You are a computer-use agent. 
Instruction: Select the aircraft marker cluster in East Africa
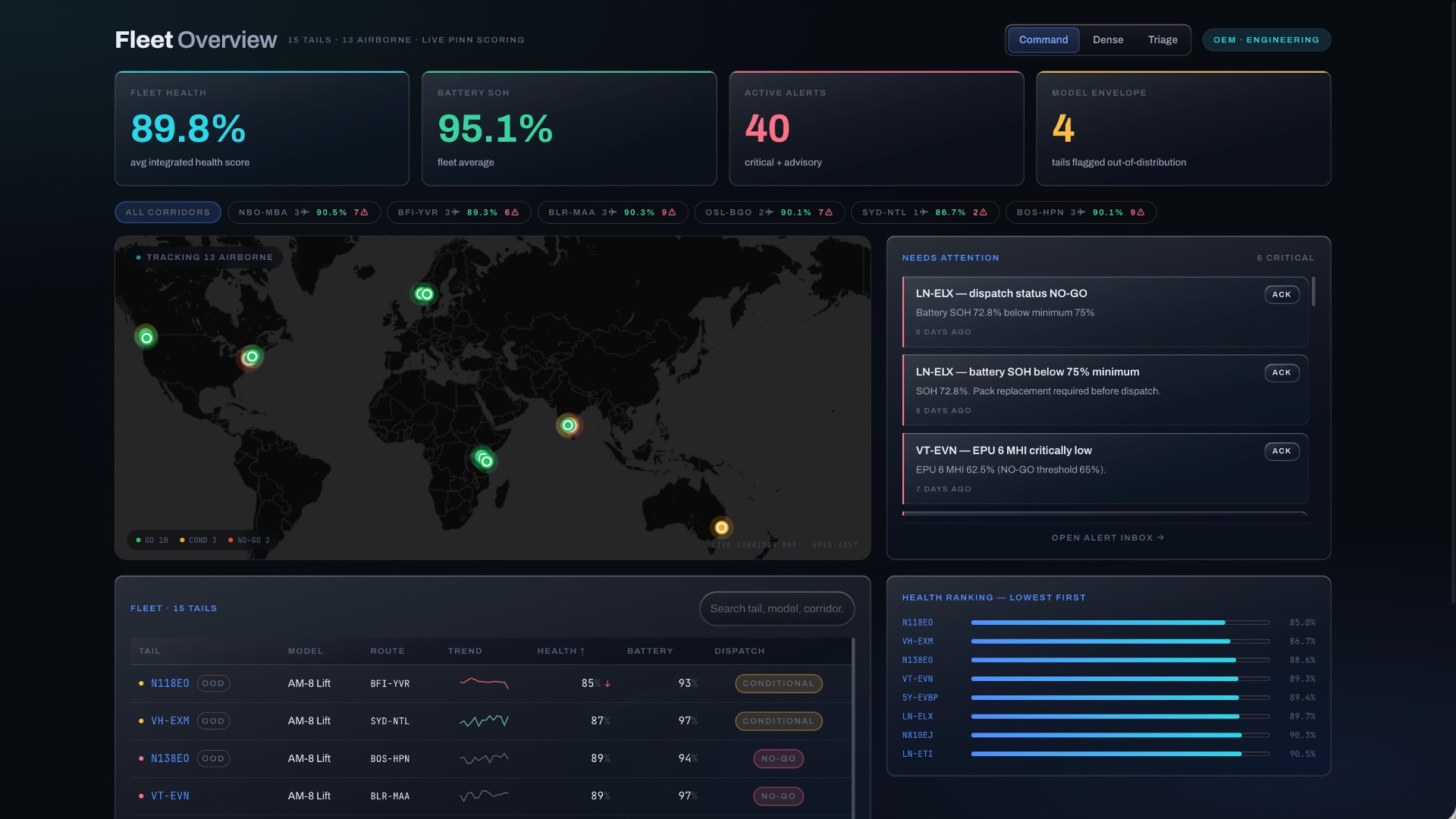point(485,459)
